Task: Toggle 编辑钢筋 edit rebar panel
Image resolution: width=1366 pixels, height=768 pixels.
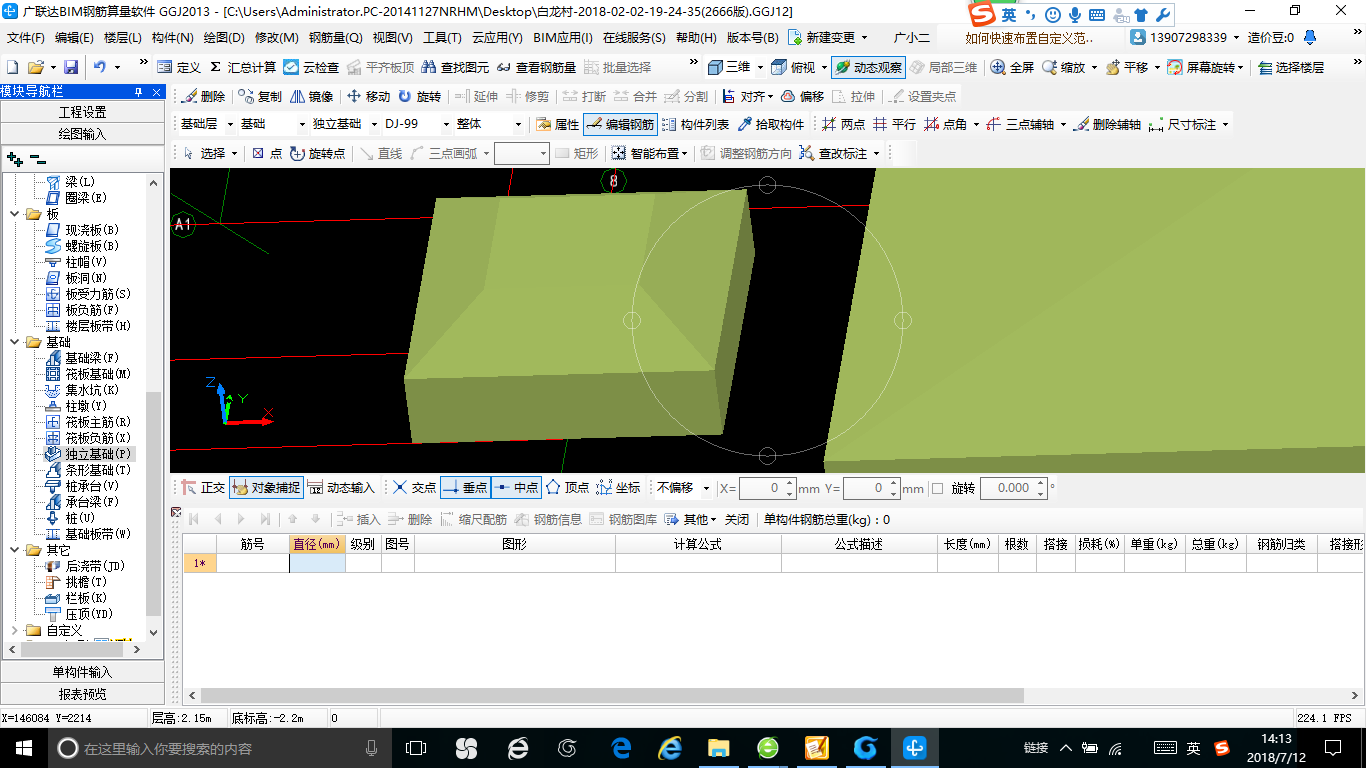Action: tap(620, 124)
